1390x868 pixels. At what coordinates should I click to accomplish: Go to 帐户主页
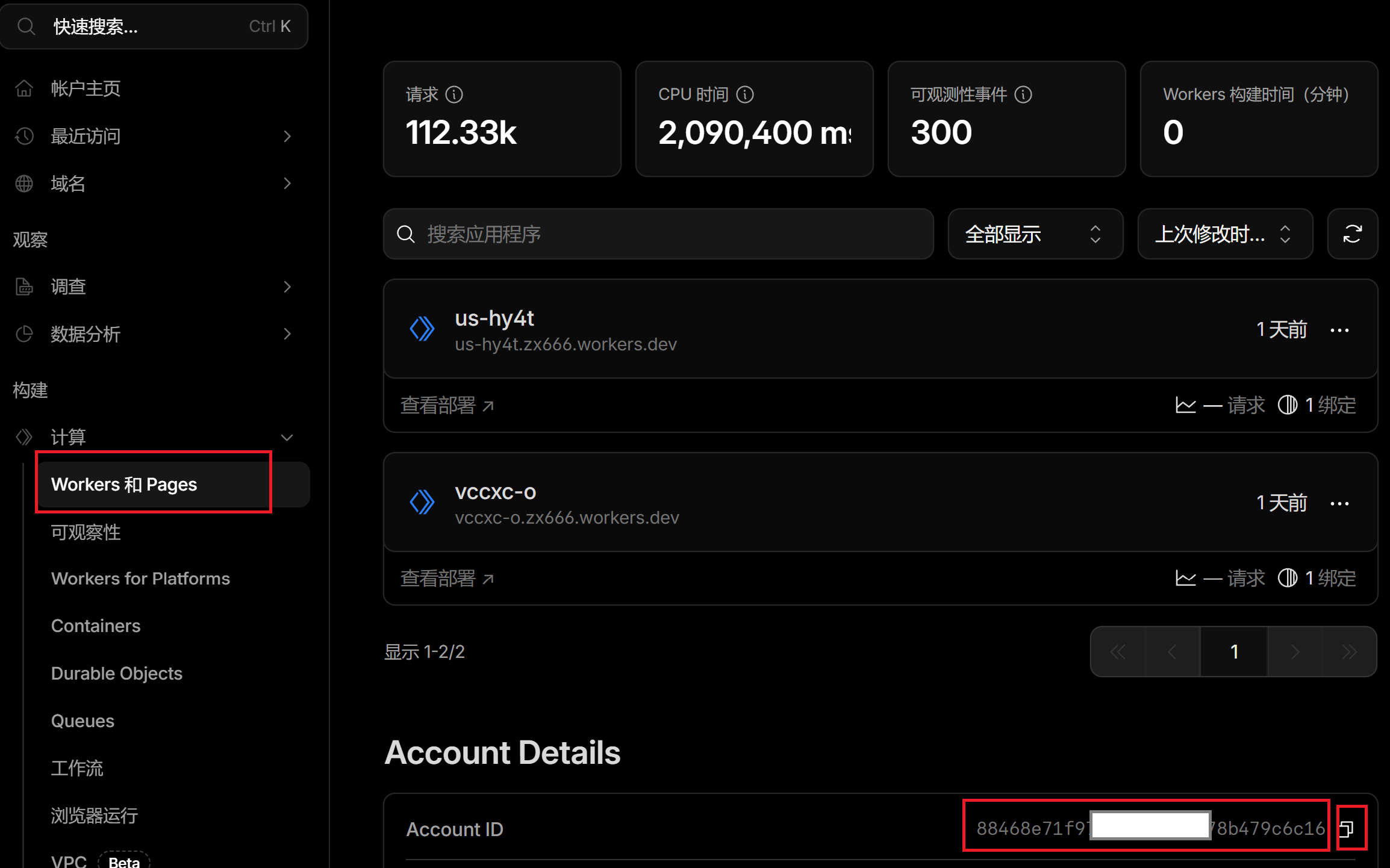tap(86, 88)
